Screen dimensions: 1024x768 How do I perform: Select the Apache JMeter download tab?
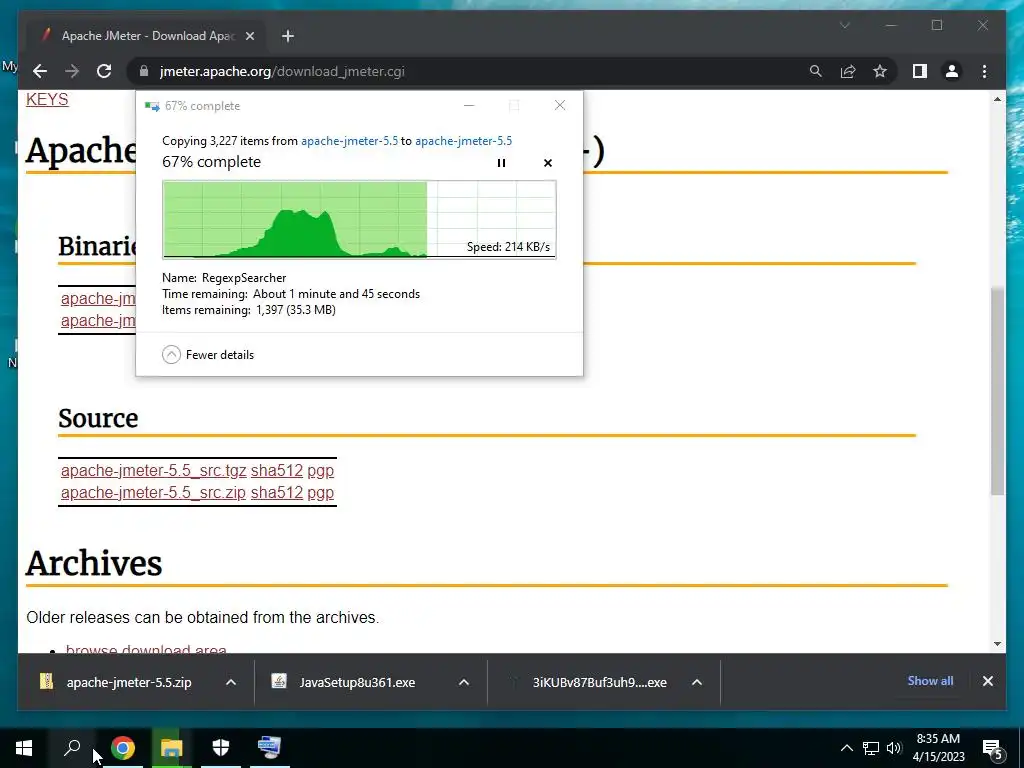point(147,36)
